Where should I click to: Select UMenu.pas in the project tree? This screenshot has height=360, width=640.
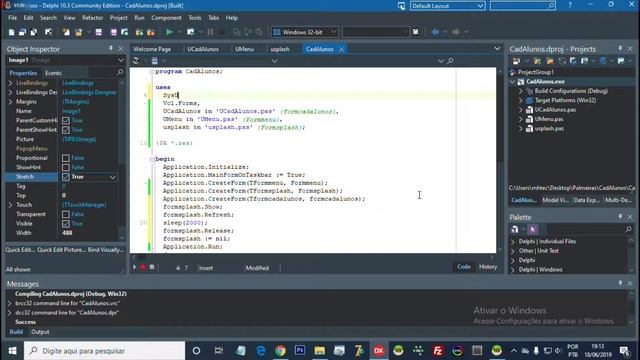(549, 119)
